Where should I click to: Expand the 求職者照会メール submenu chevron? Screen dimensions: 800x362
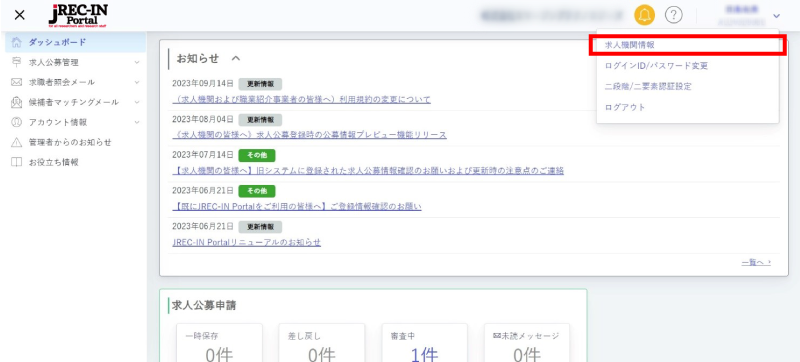[137, 82]
